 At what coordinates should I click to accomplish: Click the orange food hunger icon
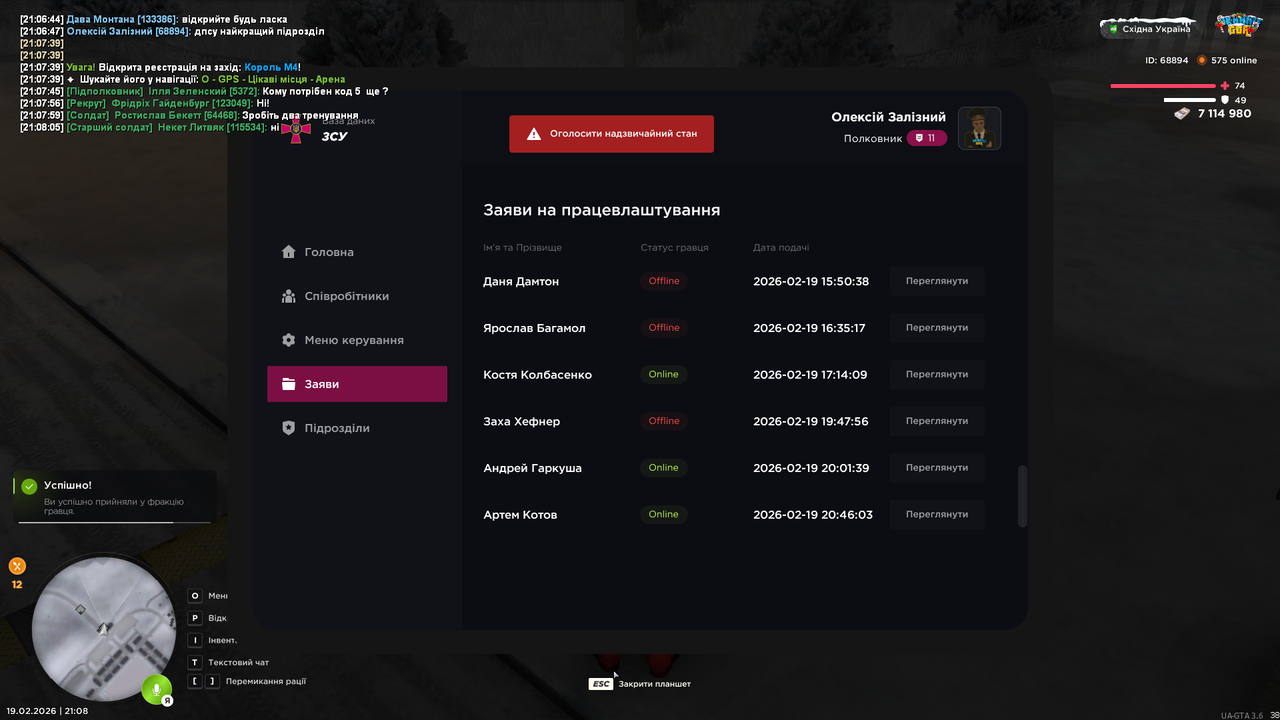click(17, 566)
